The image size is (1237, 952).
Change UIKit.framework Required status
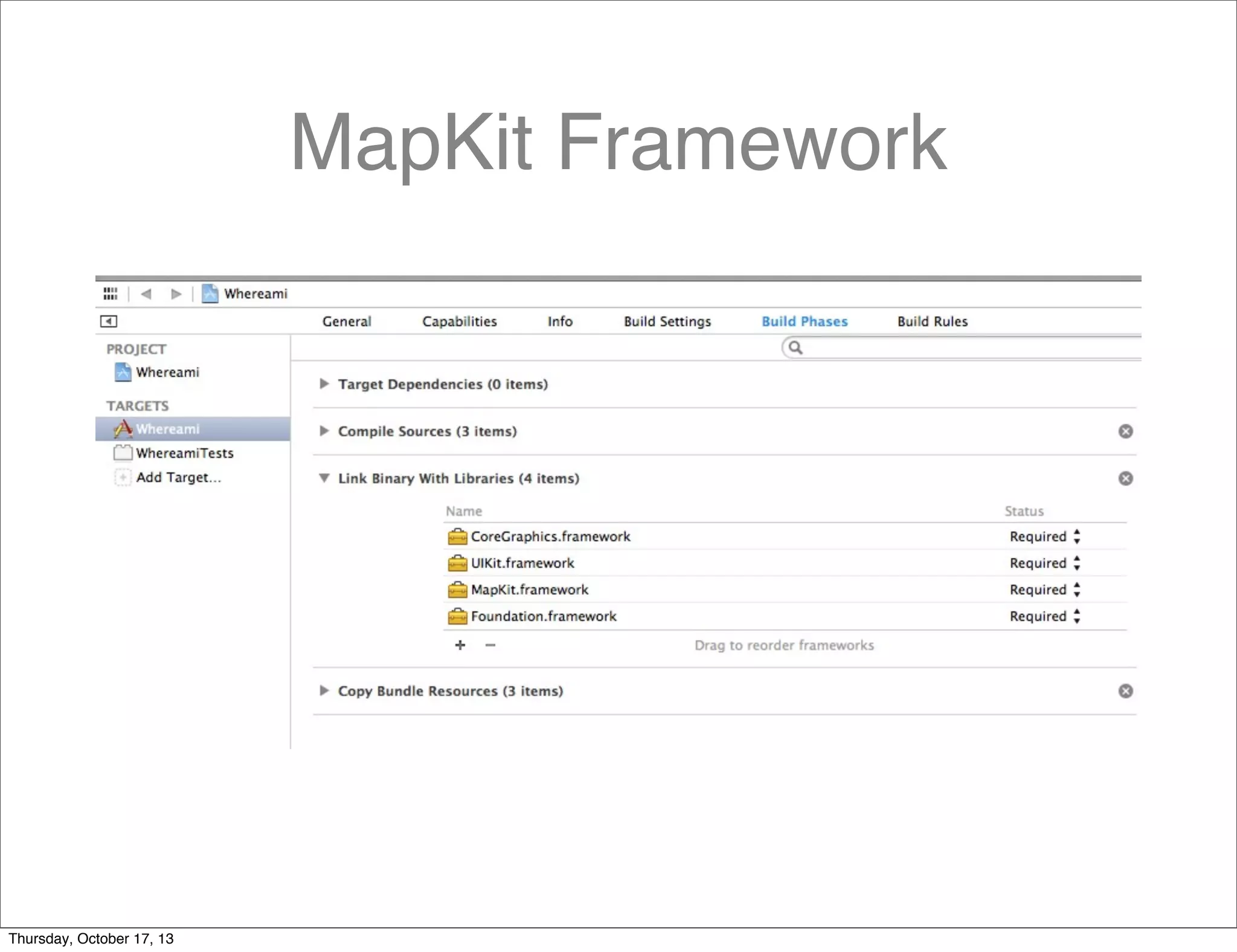pos(1045,563)
